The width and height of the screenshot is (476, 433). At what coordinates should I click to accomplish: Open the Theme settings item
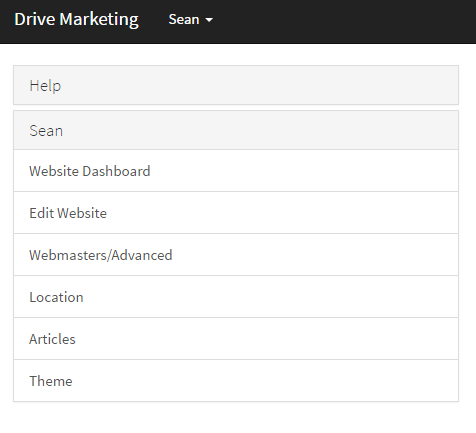pyautogui.click(x=51, y=381)
